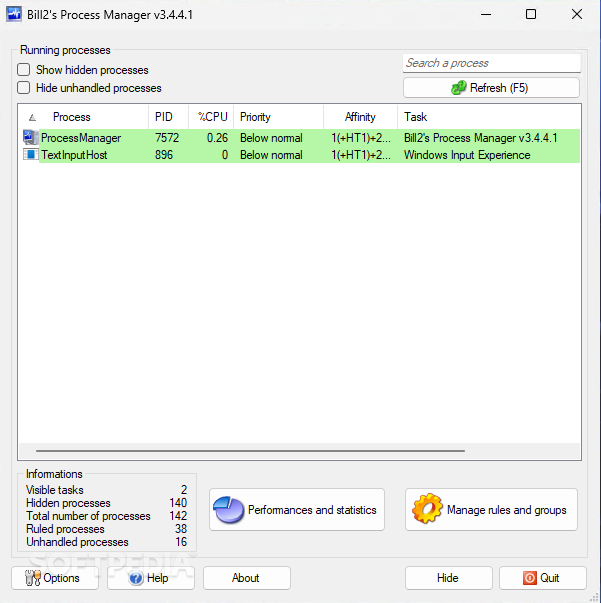Image resolution: width=601 pixels, height=603 pixels.
Task: Close the Process Manager window
Action: click(577, 15)
